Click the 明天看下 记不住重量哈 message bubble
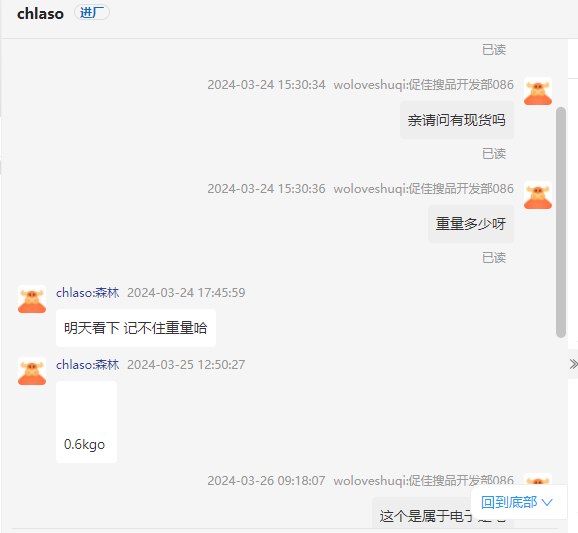Viewport: 578px width, 533px height. (136, 328)
